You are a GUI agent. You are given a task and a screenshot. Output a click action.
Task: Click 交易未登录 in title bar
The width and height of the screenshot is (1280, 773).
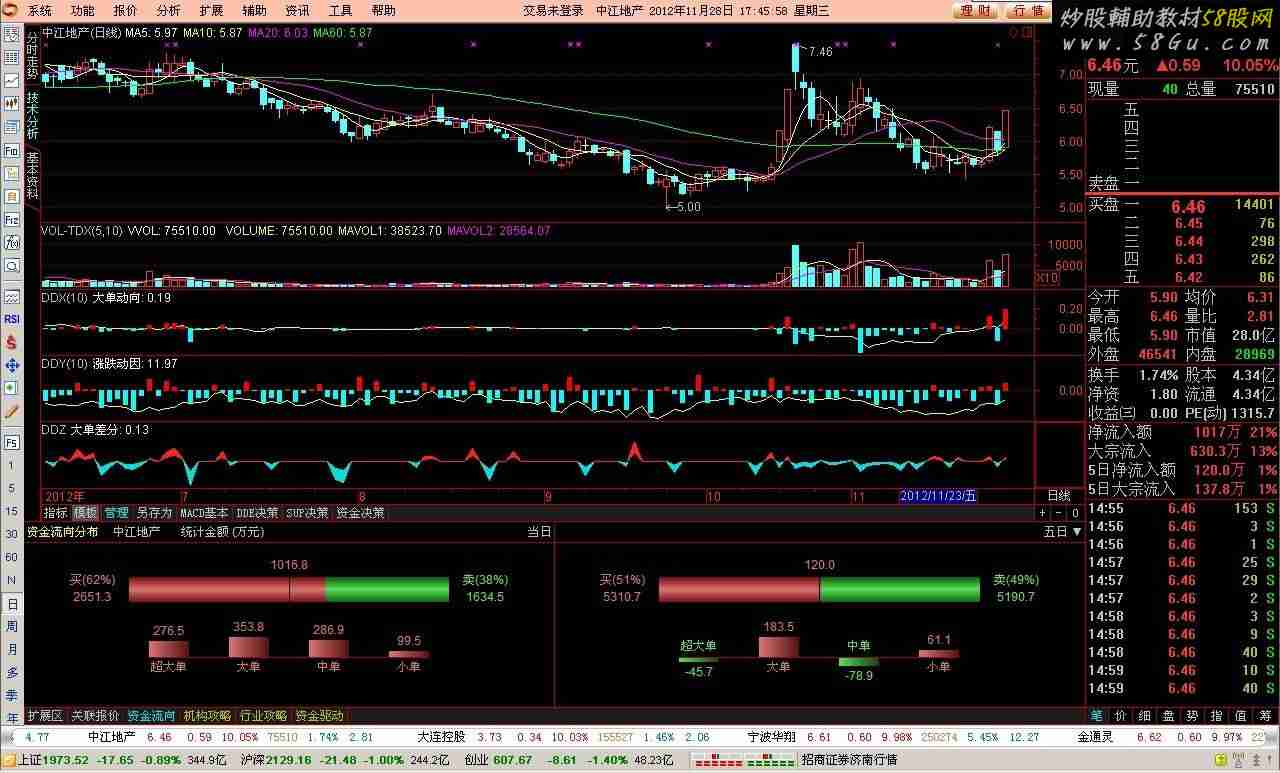553,11
